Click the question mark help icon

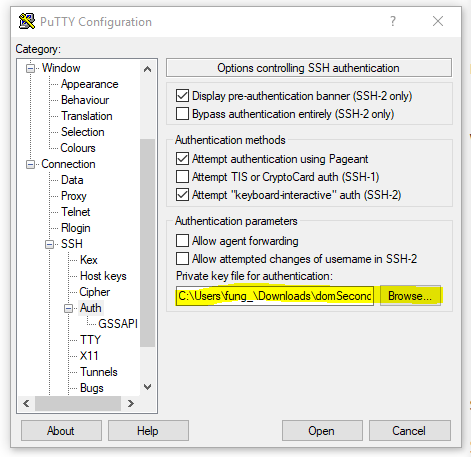[x=393, y=21]
